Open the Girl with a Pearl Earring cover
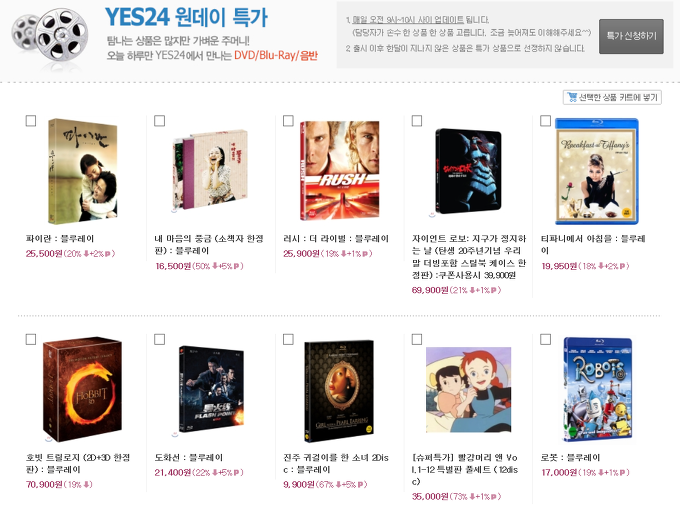The image size is (680, 511). (x=339, y=391)
